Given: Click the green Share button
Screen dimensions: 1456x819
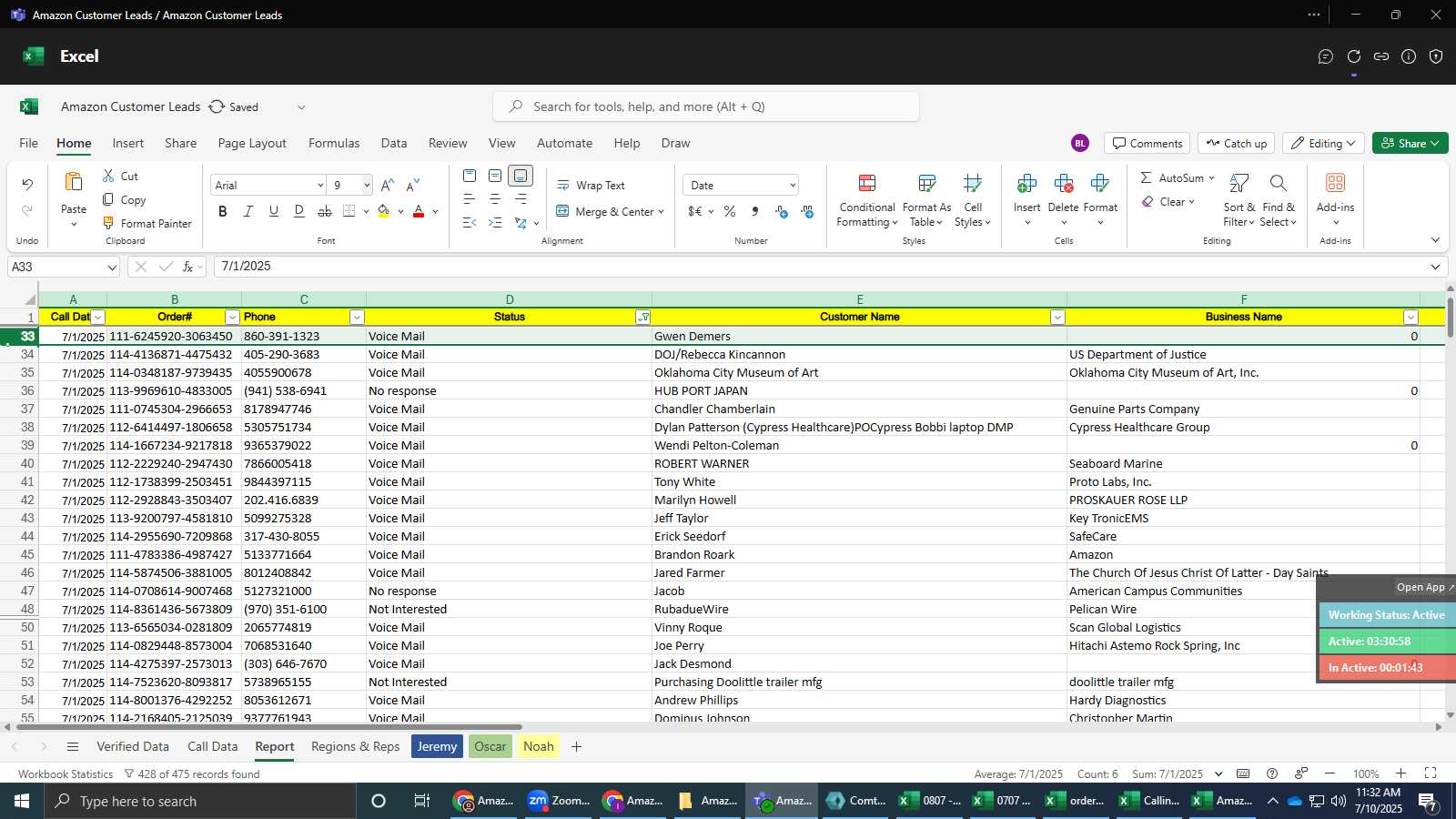Looking at the screenshot, I should point(1410,143).
